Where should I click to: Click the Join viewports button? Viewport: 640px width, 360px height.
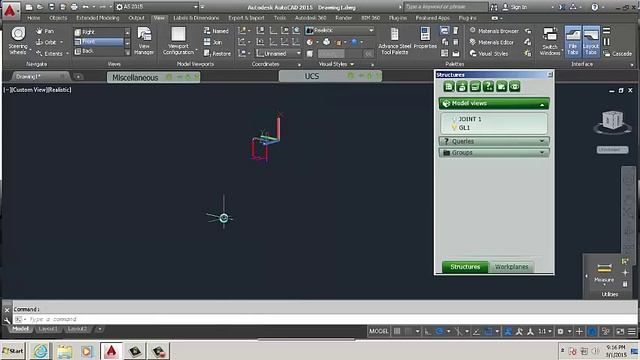tap(213, 42)
